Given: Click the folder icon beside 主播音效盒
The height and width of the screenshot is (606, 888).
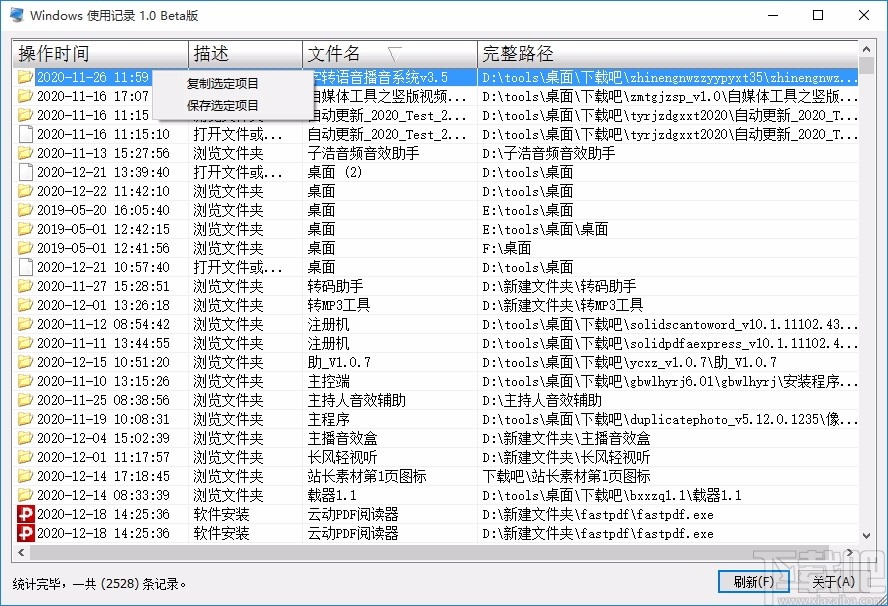Looking at the screenshot, I should [25, 438].
